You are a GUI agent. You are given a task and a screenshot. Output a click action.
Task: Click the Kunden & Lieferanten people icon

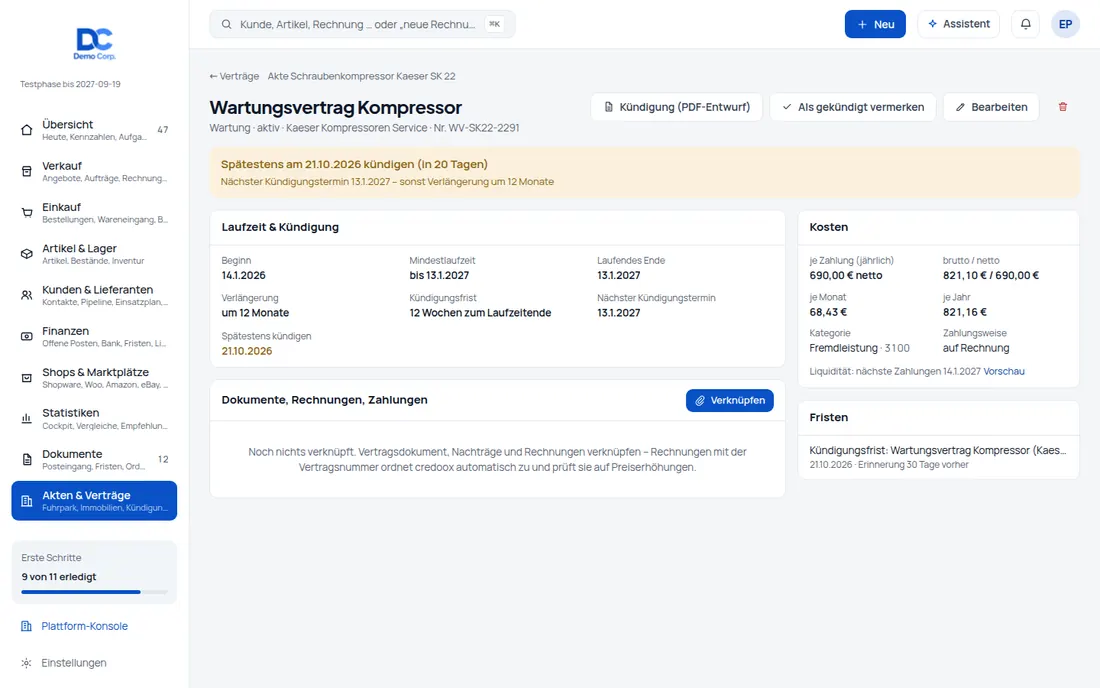[27, 295]
